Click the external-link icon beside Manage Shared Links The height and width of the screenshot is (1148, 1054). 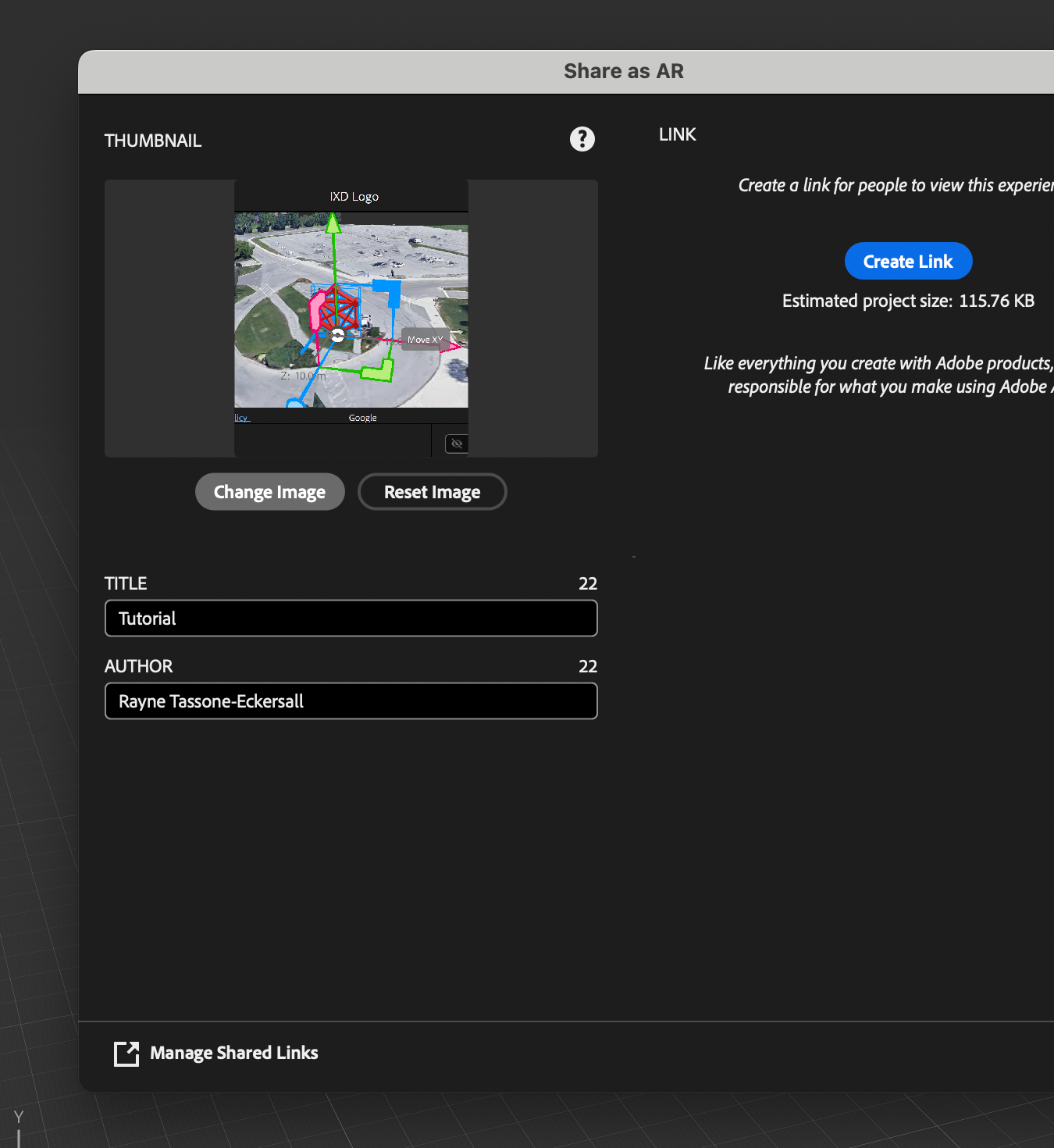tap(125, 1054)
